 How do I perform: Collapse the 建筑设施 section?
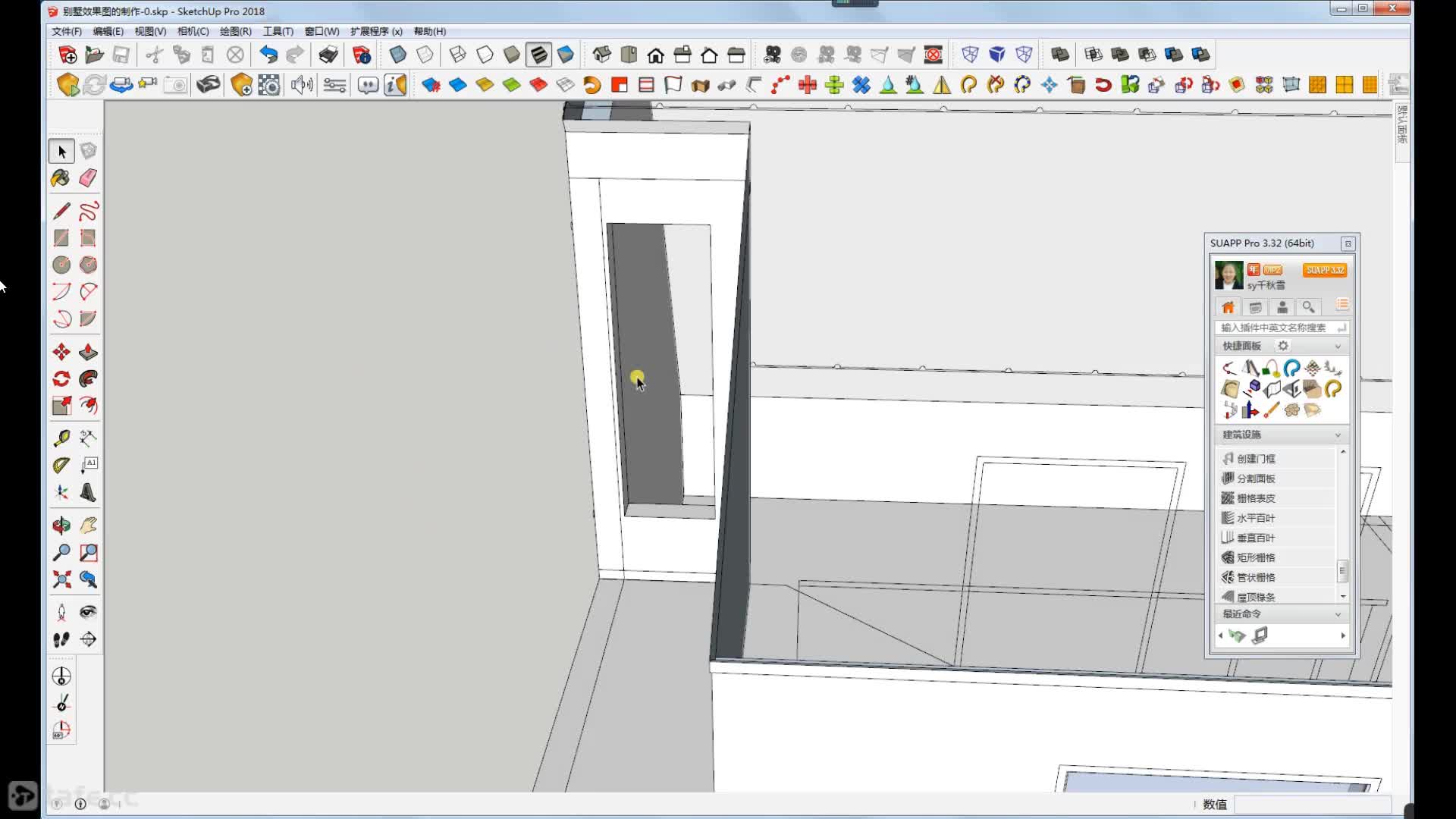(x=1338, y=435)
